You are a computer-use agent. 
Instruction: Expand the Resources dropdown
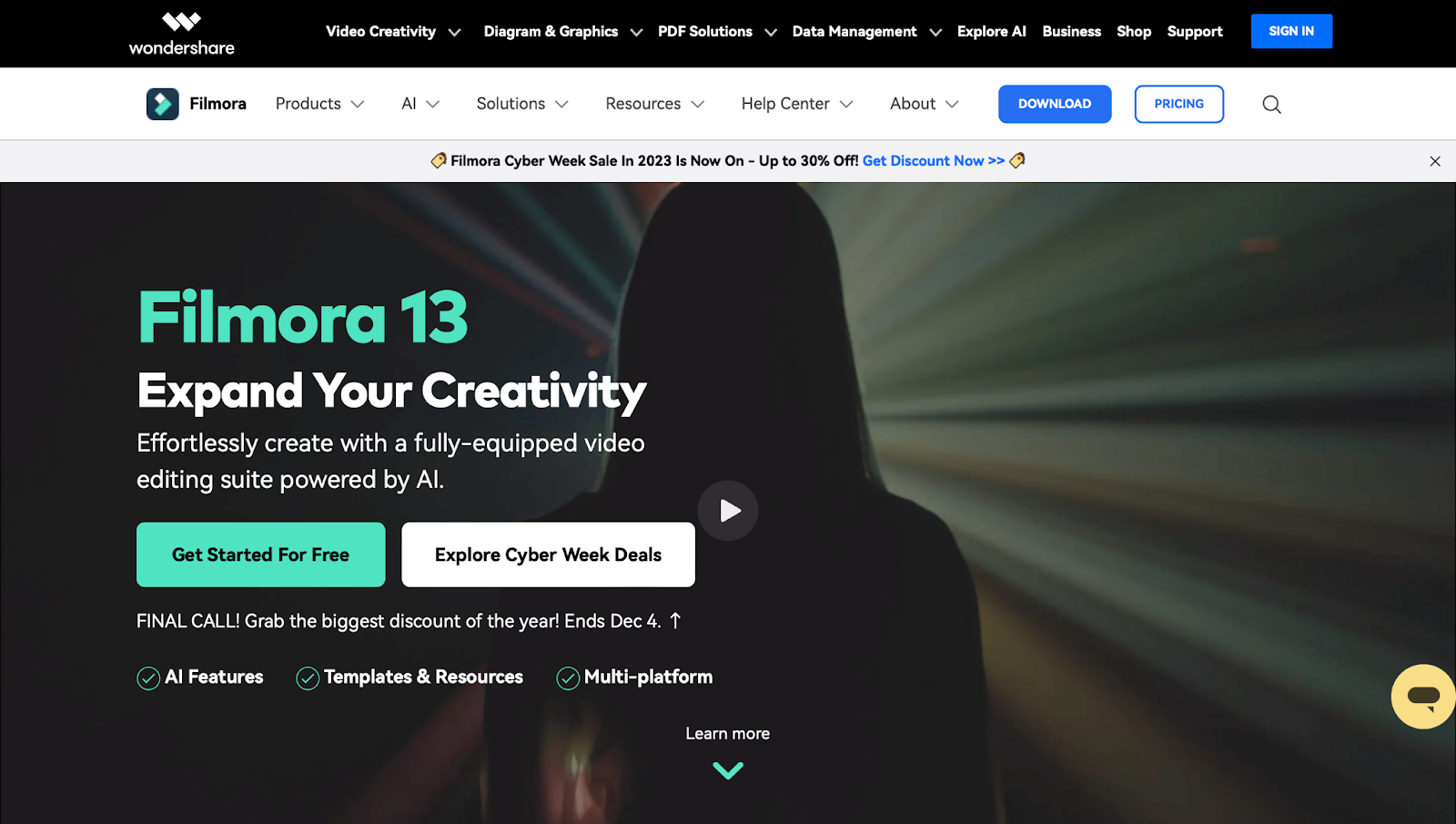click(655, 104)
